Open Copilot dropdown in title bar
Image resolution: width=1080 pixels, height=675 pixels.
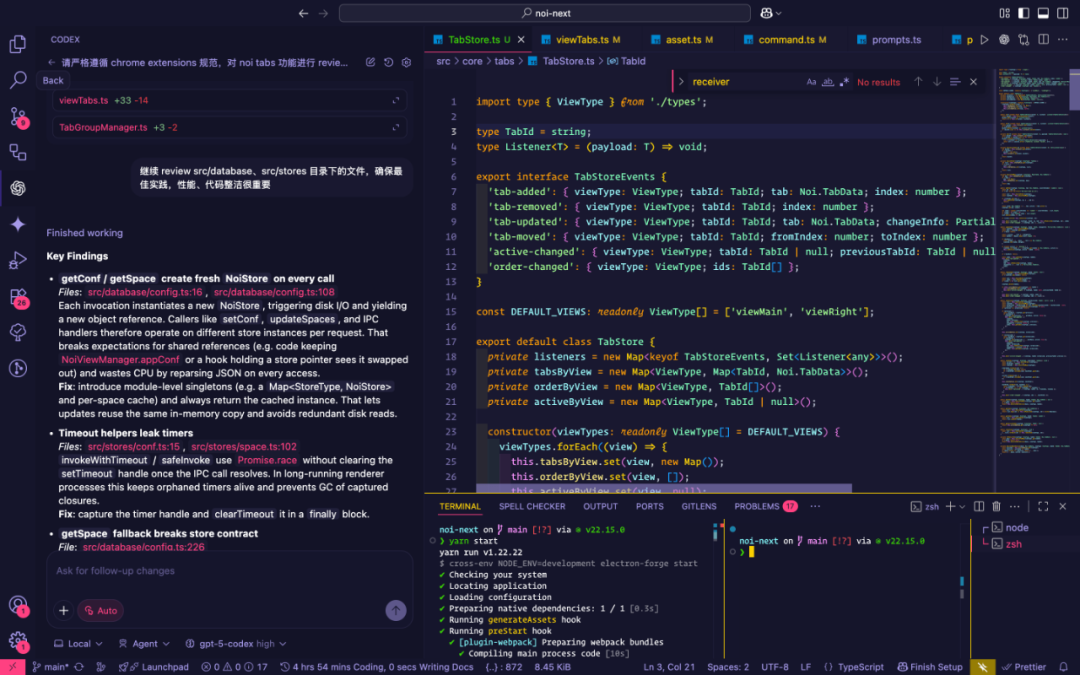(771, 13)
